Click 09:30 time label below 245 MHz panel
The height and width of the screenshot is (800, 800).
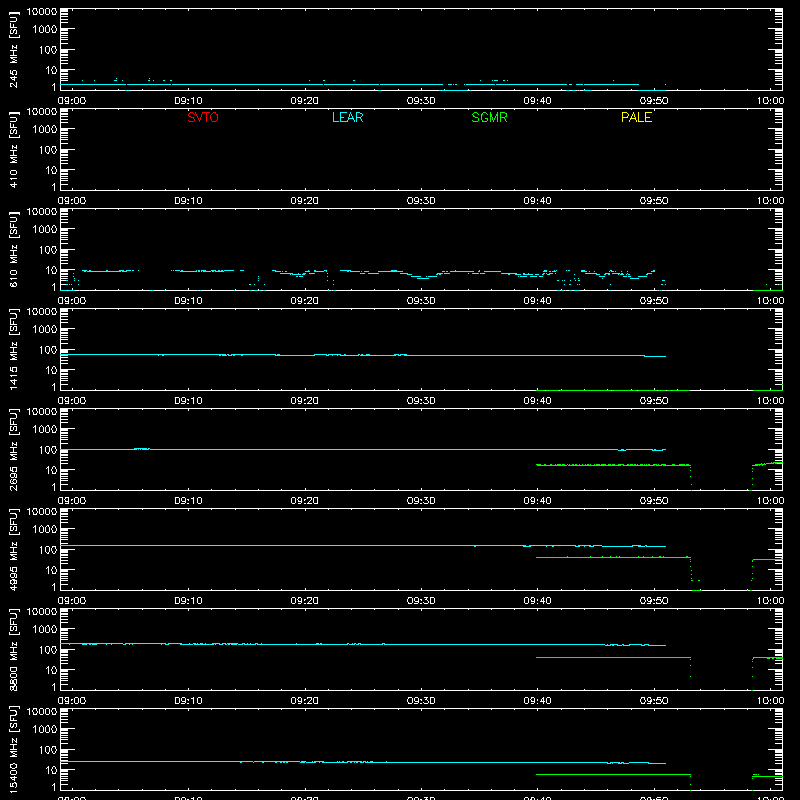[421, 101]
